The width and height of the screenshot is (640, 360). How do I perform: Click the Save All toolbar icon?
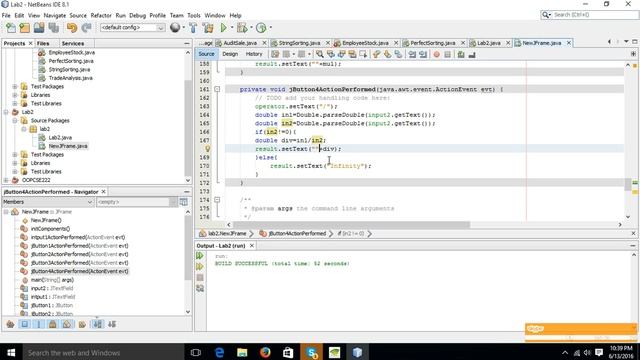pos(53,28)
